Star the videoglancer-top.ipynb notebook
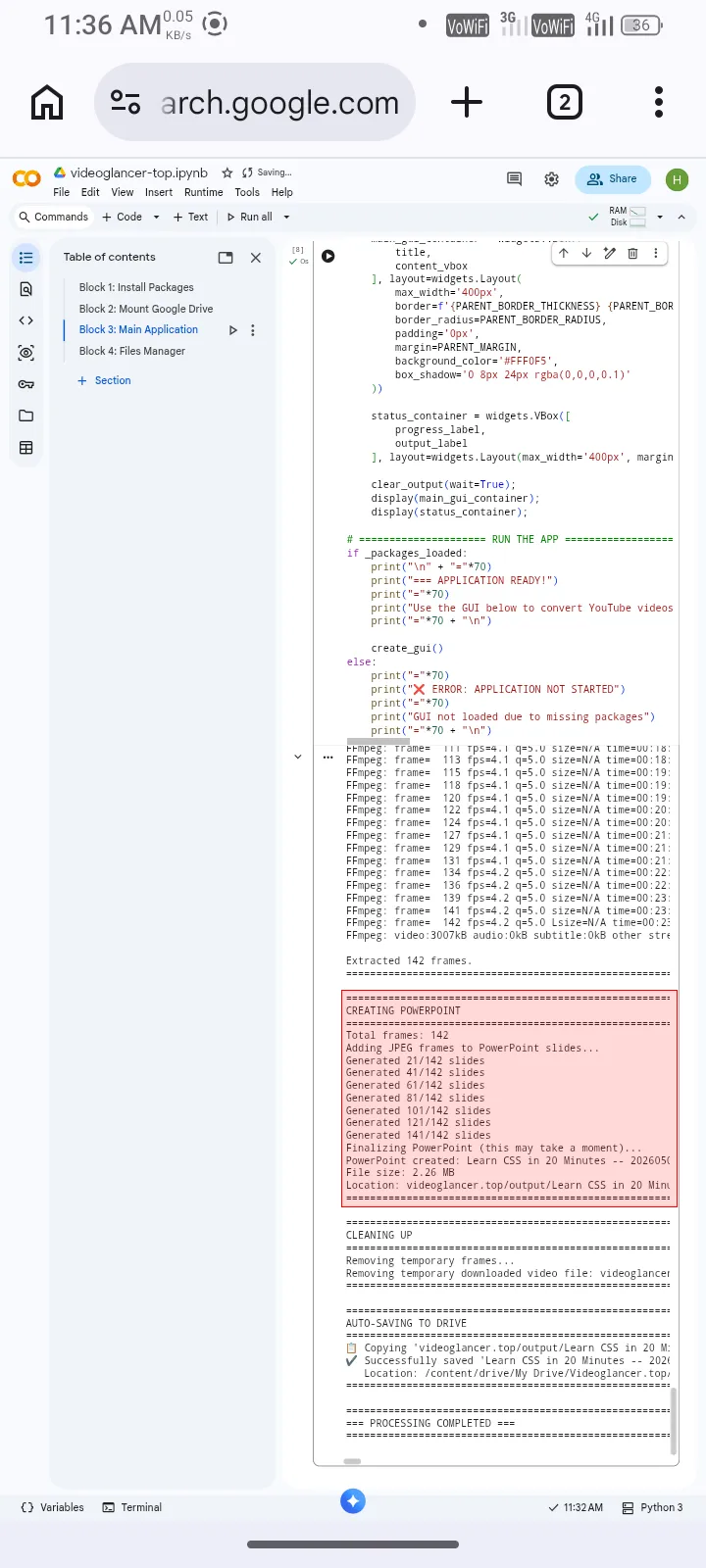 pyautogui.click(x=227, y=172)
